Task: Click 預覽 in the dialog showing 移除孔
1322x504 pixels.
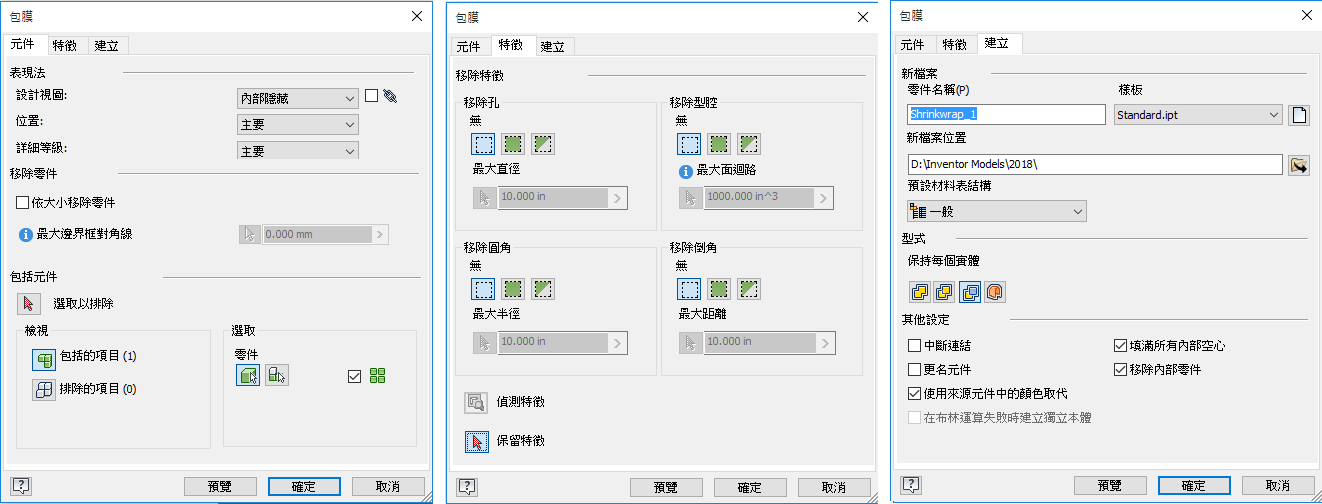Action: tap(665, 487)
